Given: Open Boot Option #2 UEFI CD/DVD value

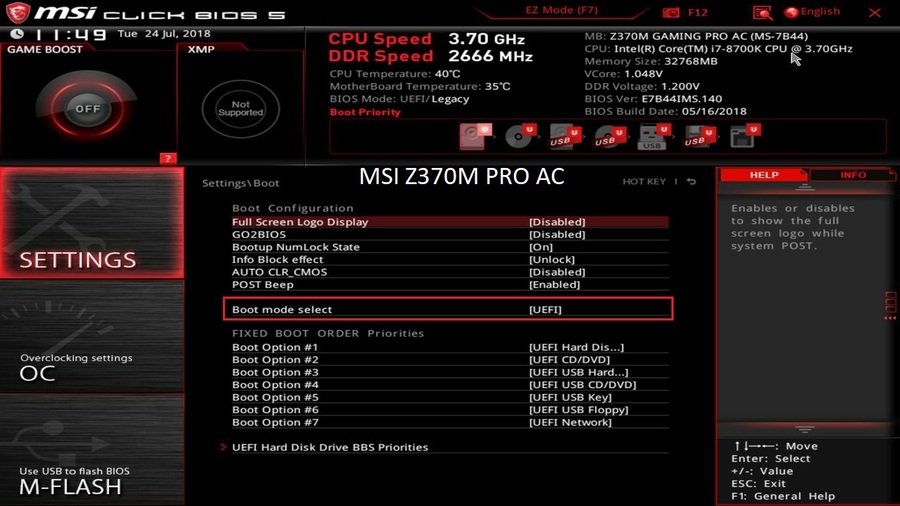Looking at the screenshot, I should coord(569,360).
